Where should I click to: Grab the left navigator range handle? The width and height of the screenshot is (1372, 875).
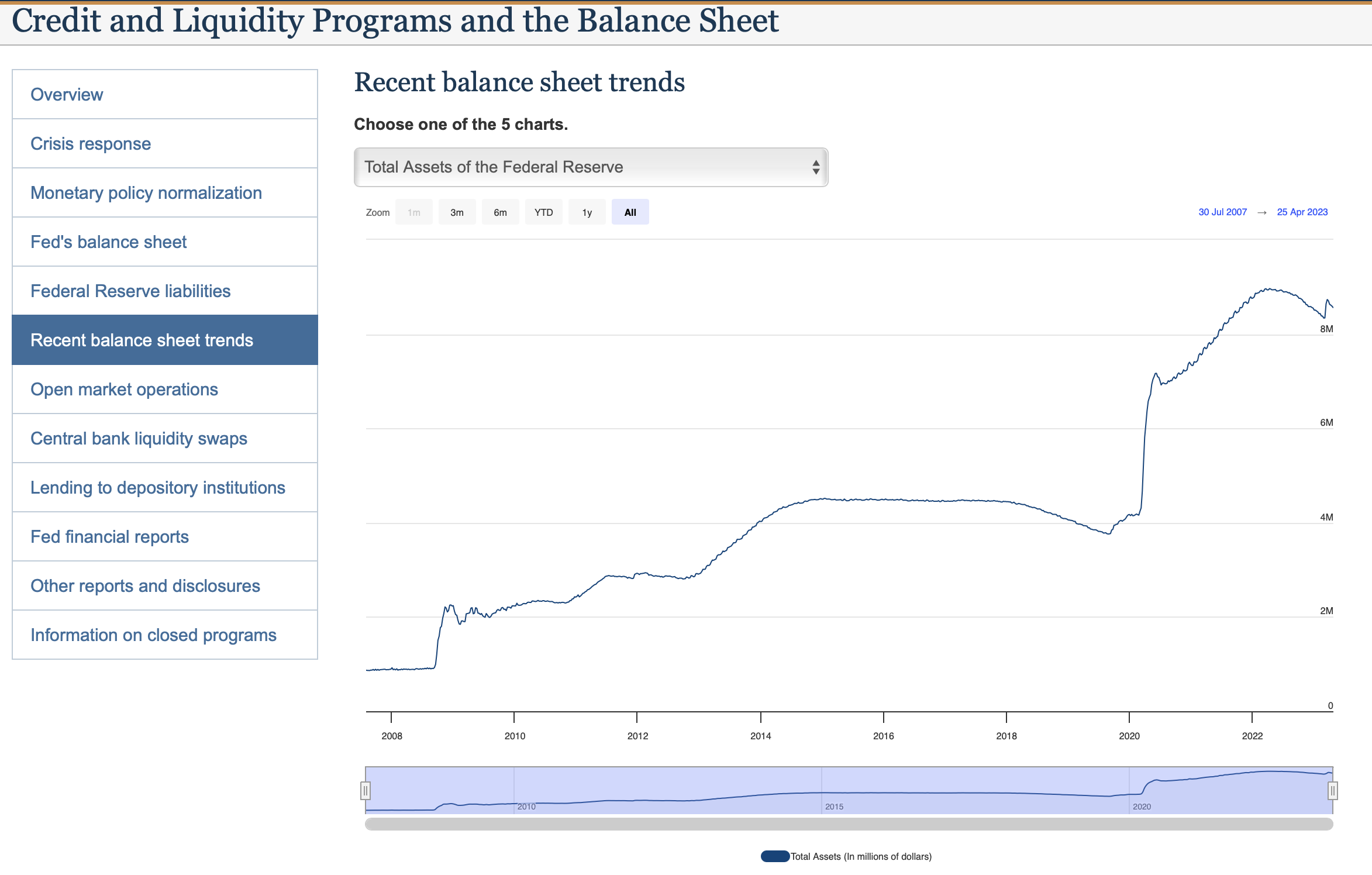pos(366,791)
